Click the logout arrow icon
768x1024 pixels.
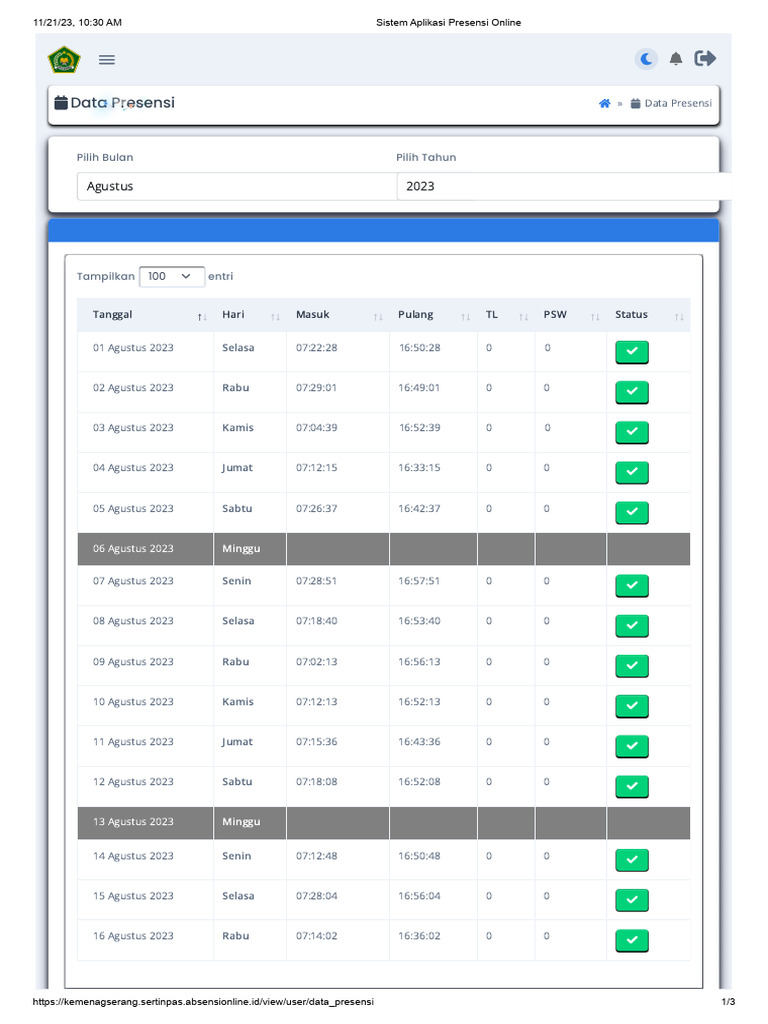tap(705, 59)
